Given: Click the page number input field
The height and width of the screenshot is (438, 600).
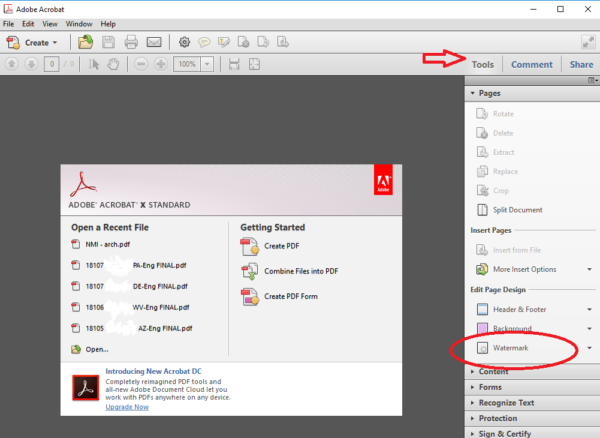Looking at the screenshot, I should point(50,64).
